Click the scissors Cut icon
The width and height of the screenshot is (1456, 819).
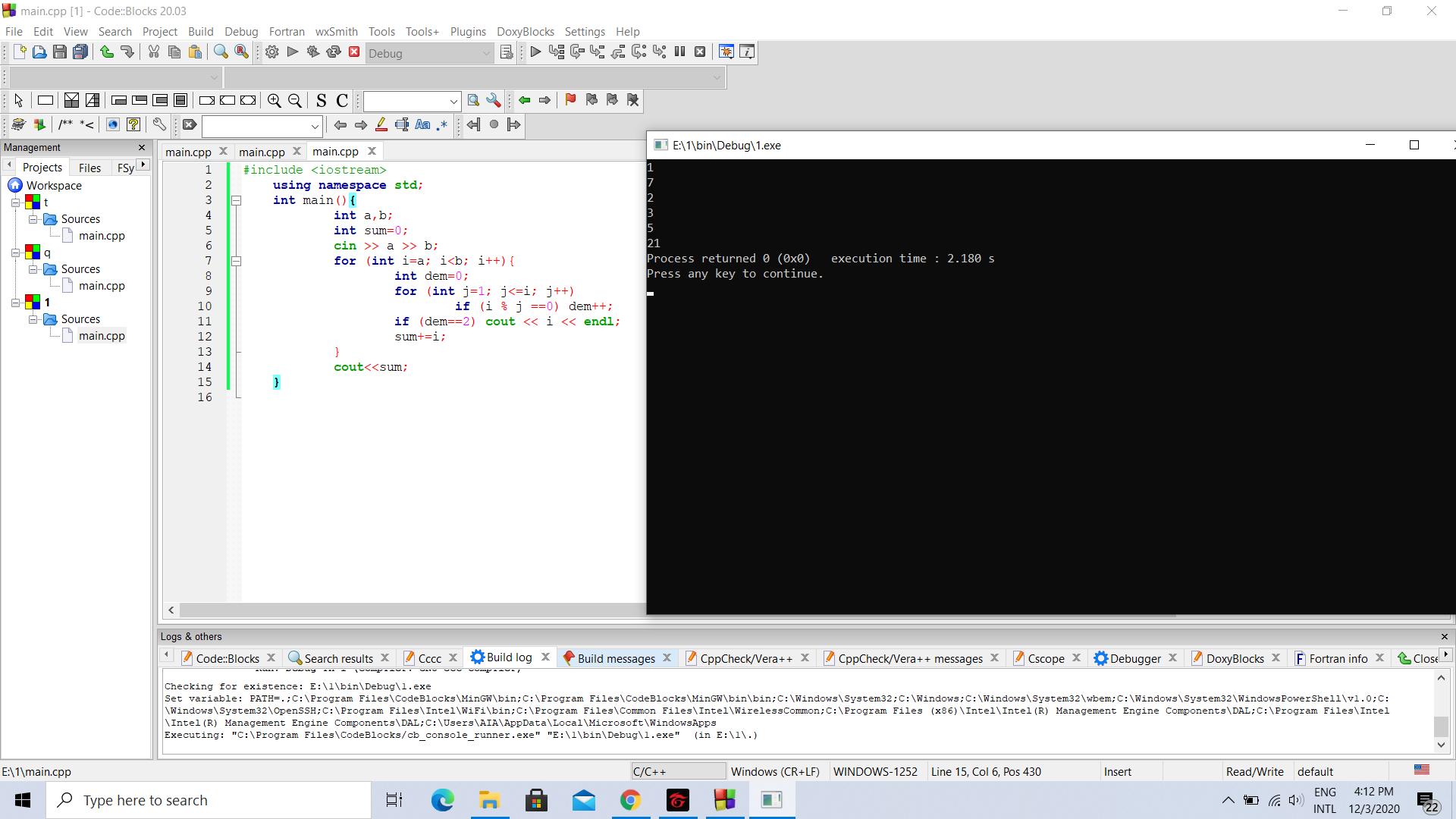tap(154, 52)
